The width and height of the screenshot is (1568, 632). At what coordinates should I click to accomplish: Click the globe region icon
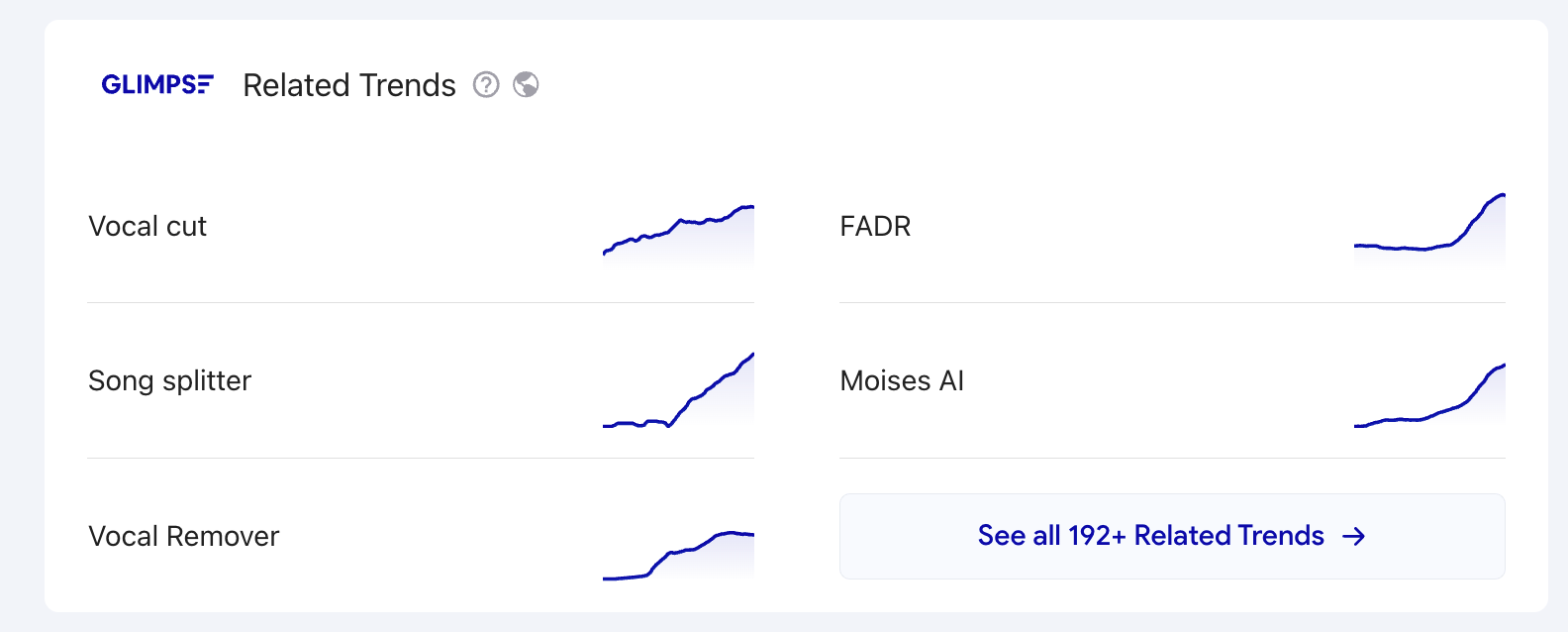tap(526, 85)
